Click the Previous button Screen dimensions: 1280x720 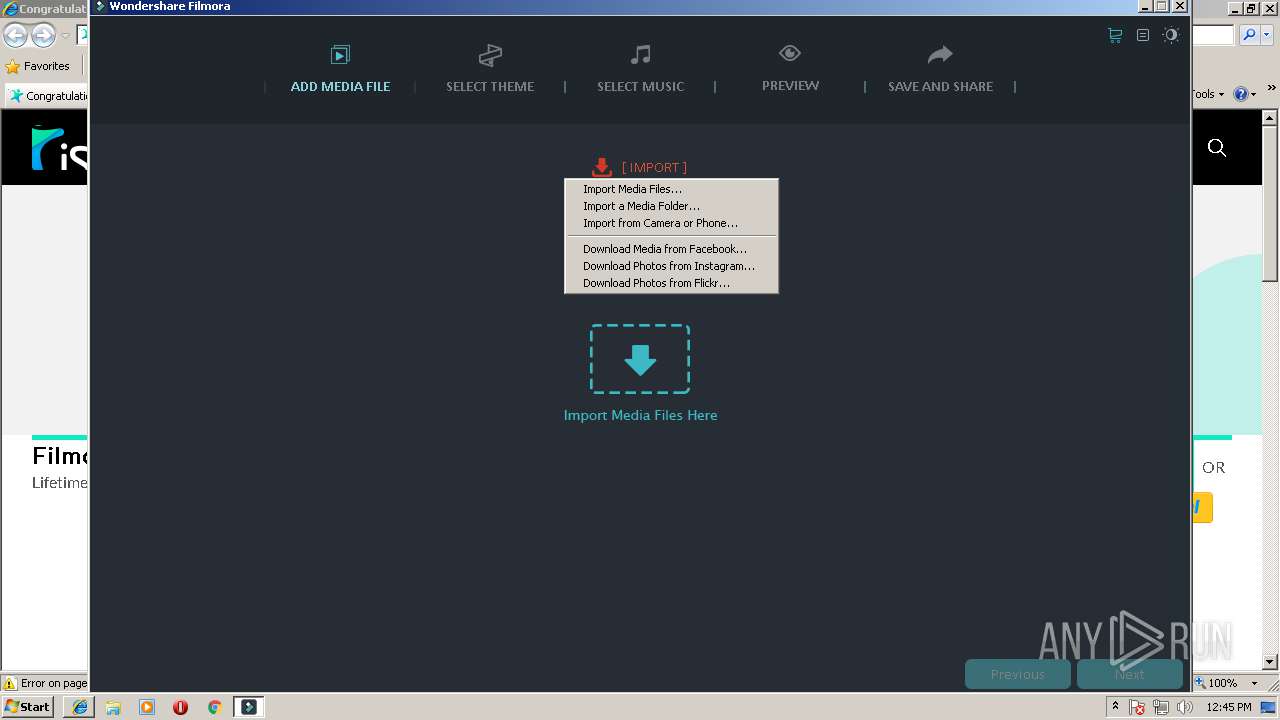(1017, 674)
